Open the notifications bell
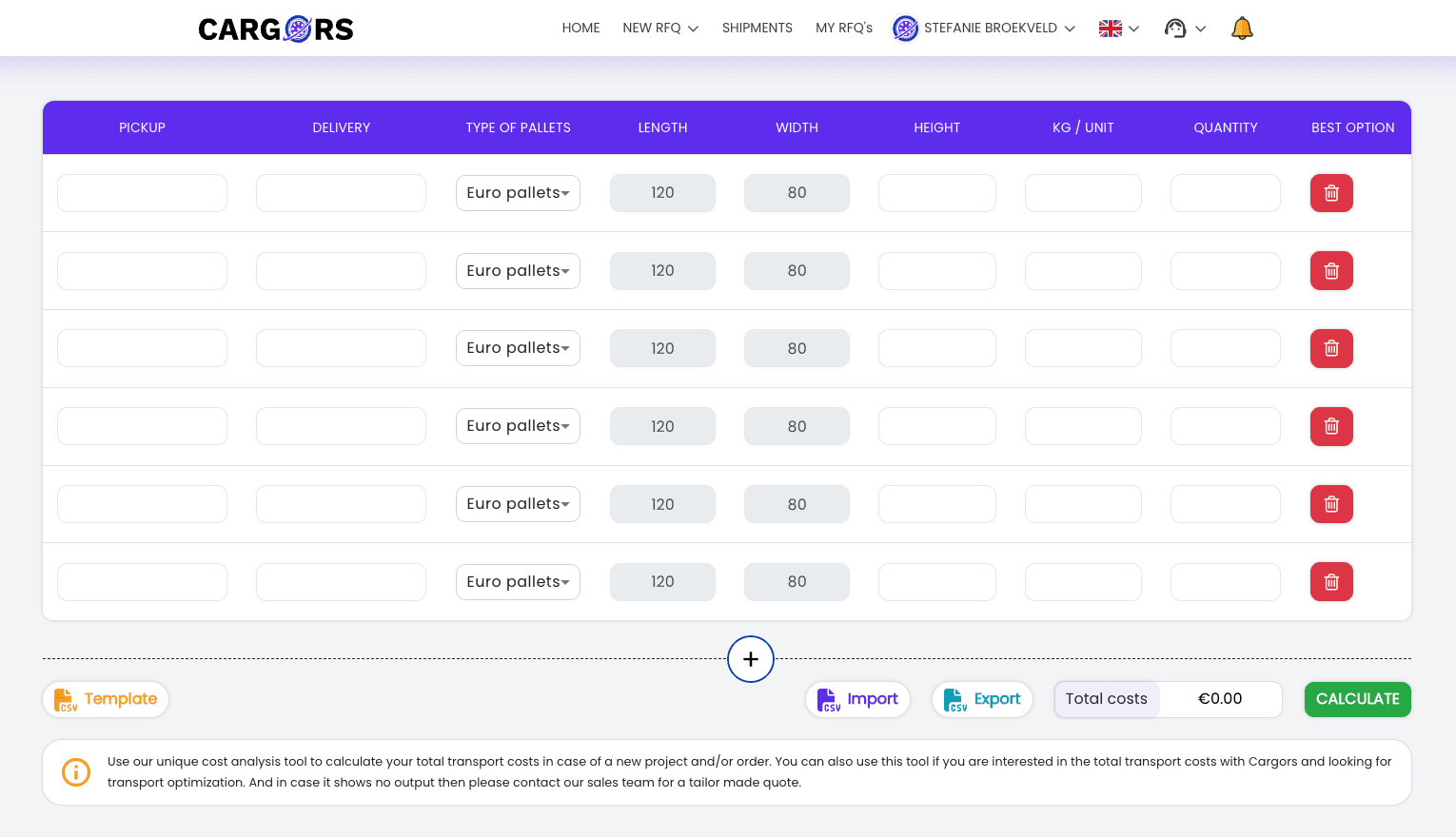The width and height of the screenshot is (1456, 837). point(1242,29)
